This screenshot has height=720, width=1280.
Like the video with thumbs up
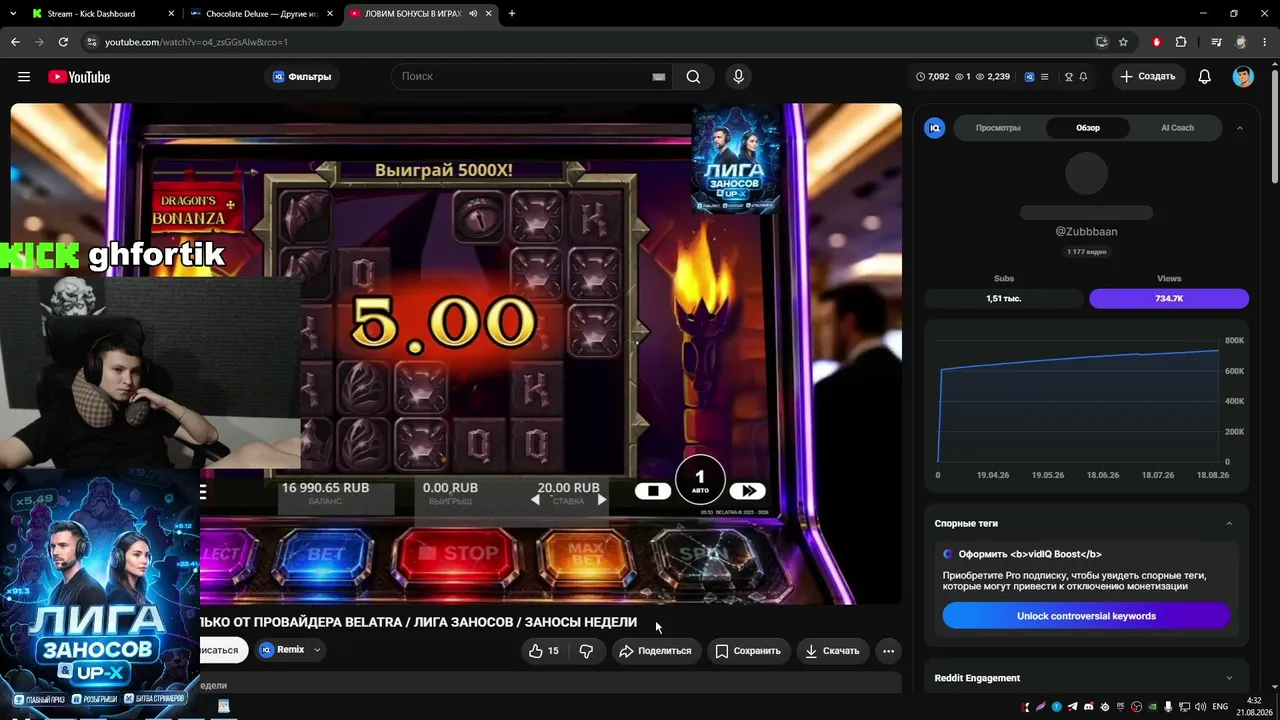(x=543, y=651)
